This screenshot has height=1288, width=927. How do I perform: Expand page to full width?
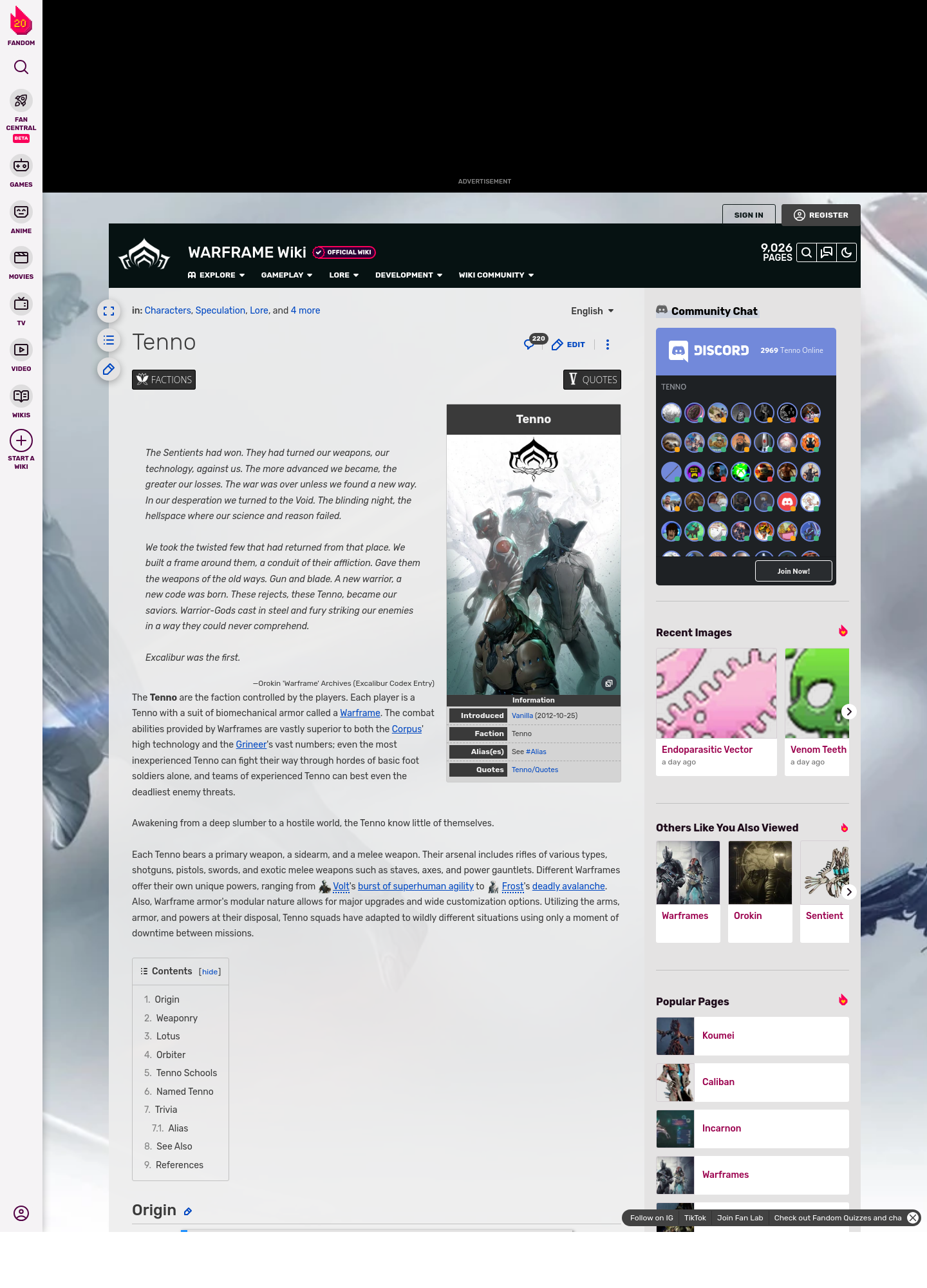point(109,311)
